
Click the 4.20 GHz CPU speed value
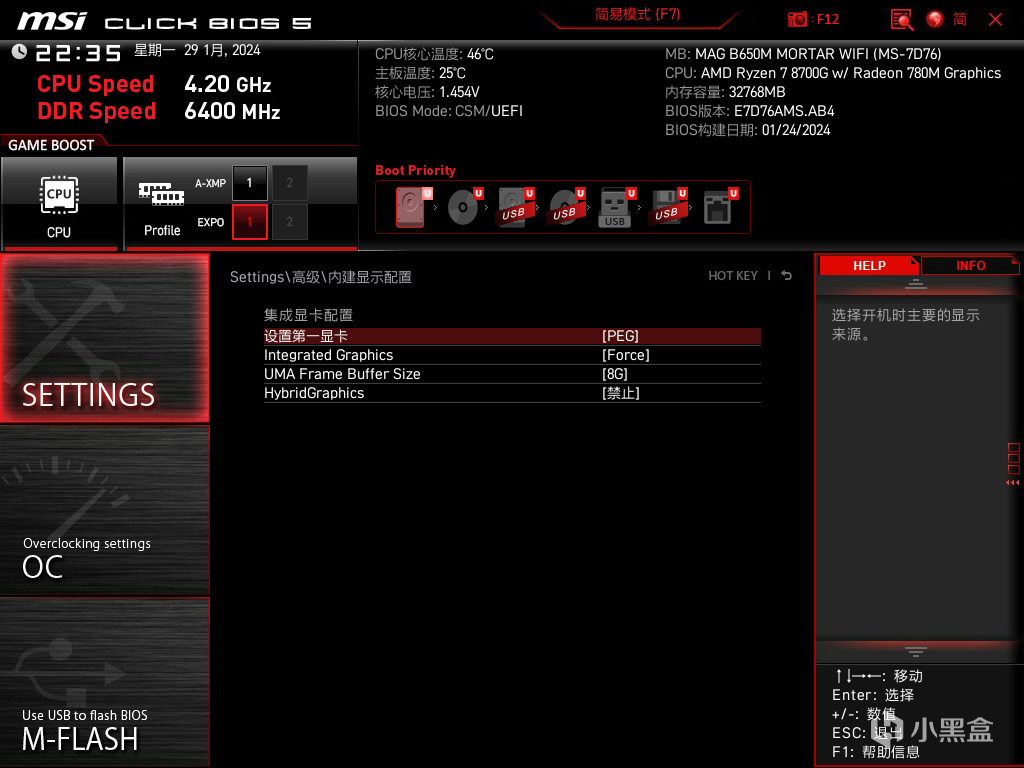(228, 84)
